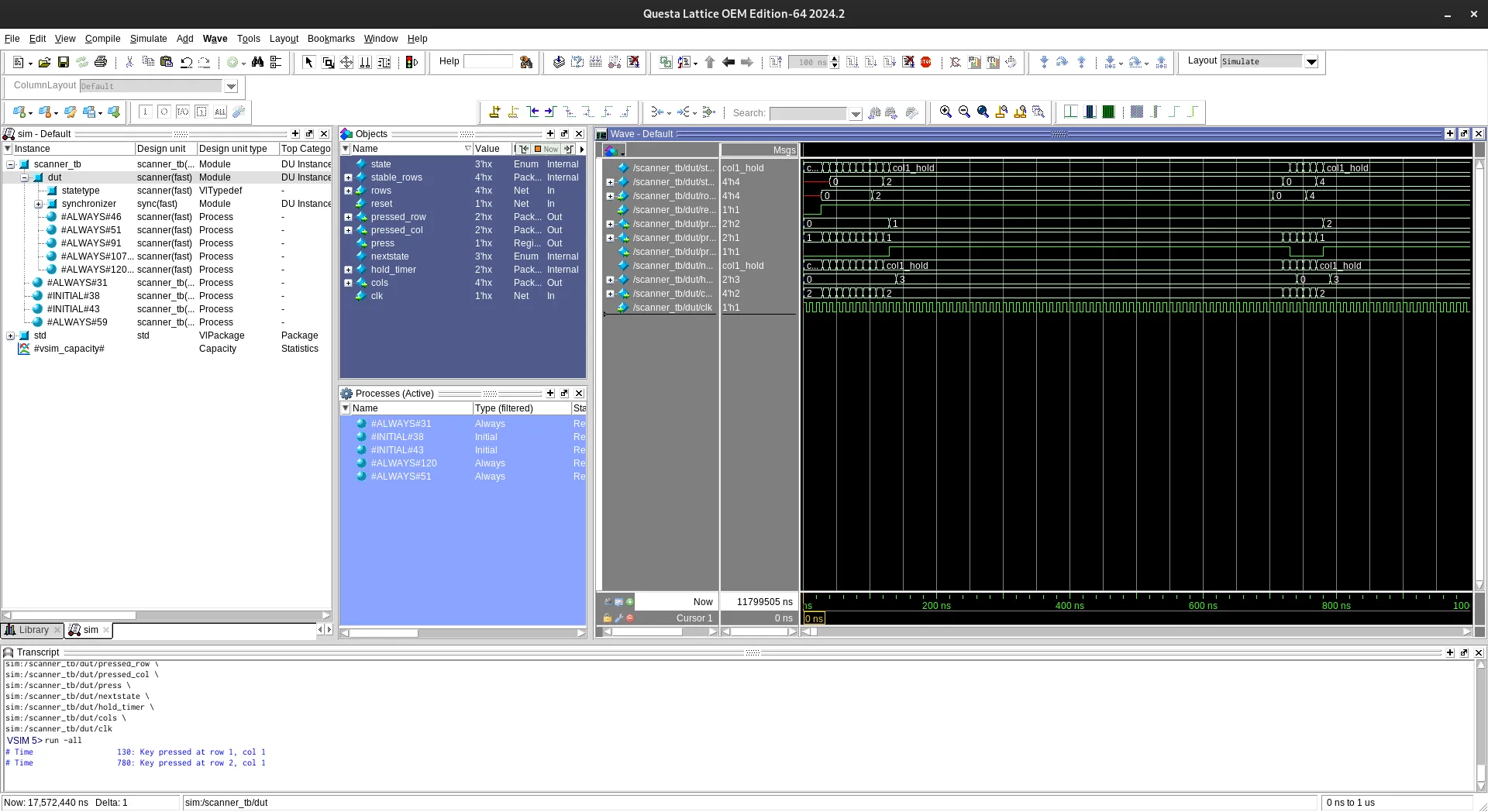Stop simulation with the red STOP icon

tap(927, 62)
